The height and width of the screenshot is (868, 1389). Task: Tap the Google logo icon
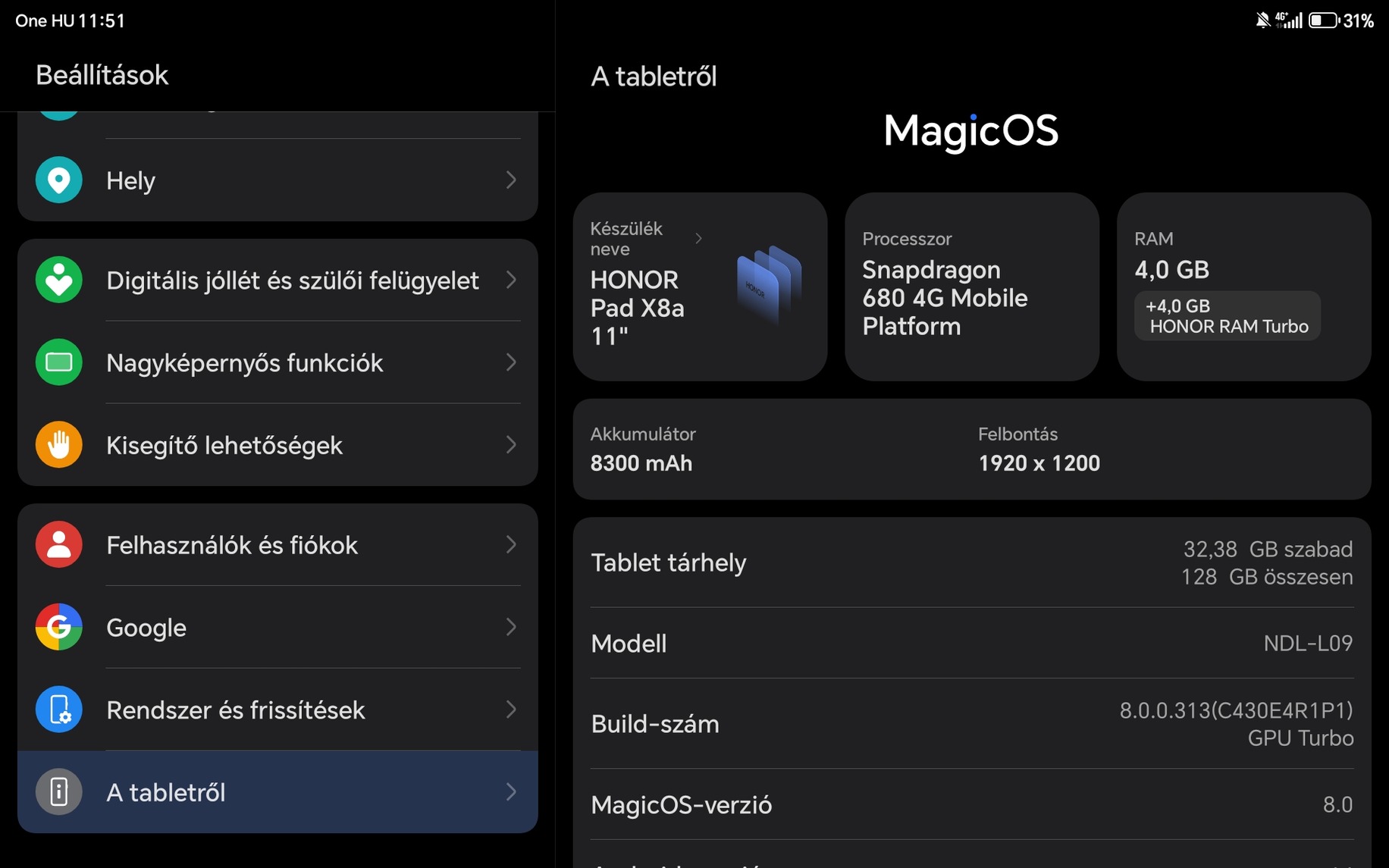(59, 627)
